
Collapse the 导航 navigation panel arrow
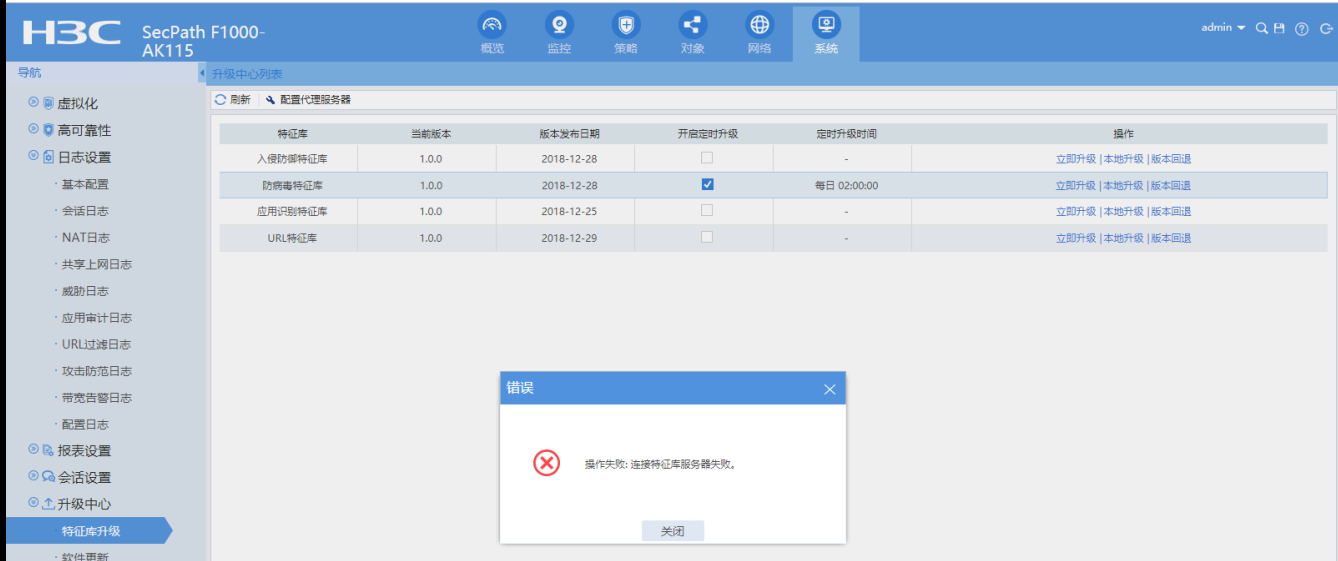click(x=201, y=73)
